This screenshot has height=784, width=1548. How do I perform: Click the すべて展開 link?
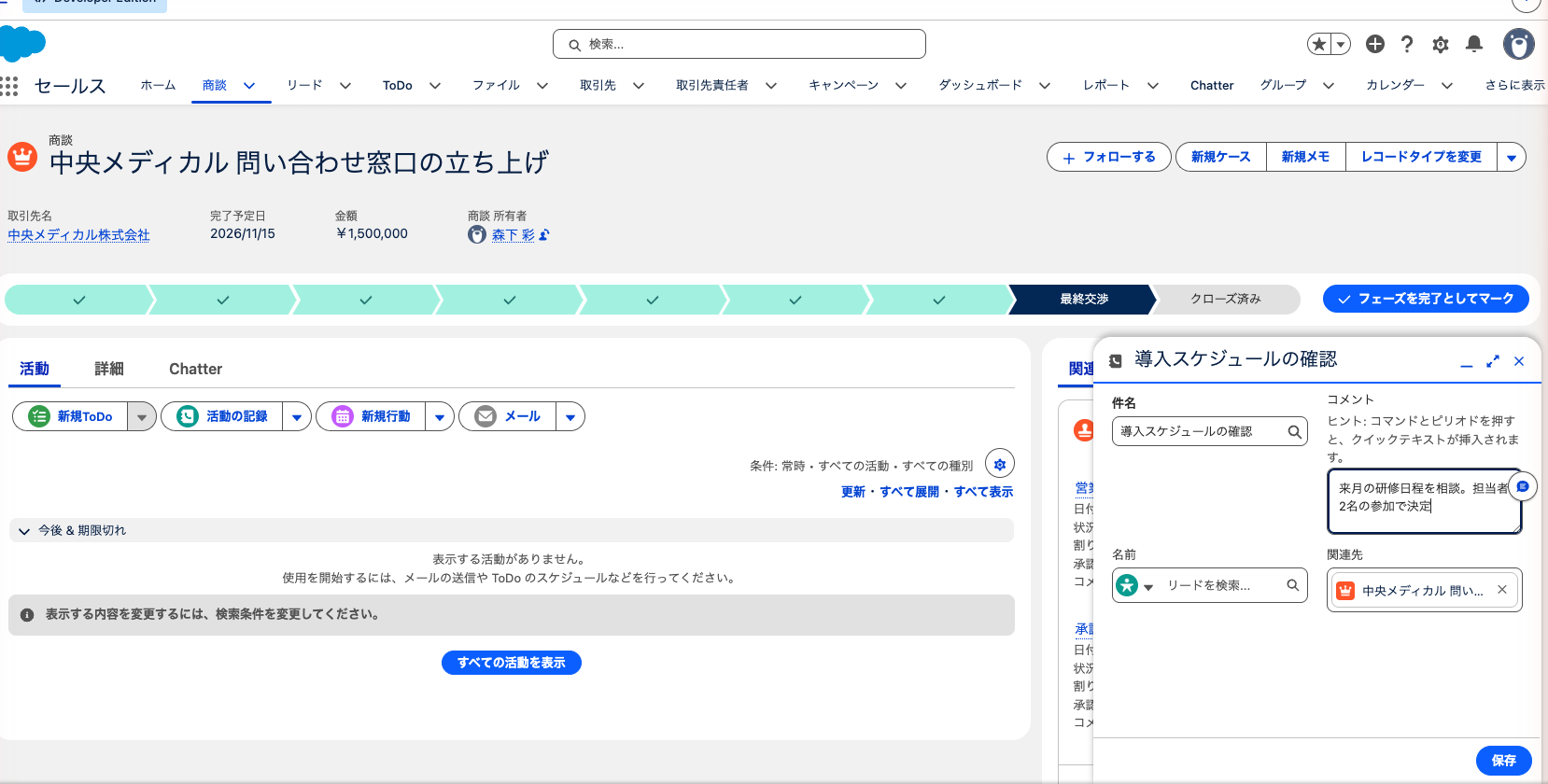(x=908, y=492)
